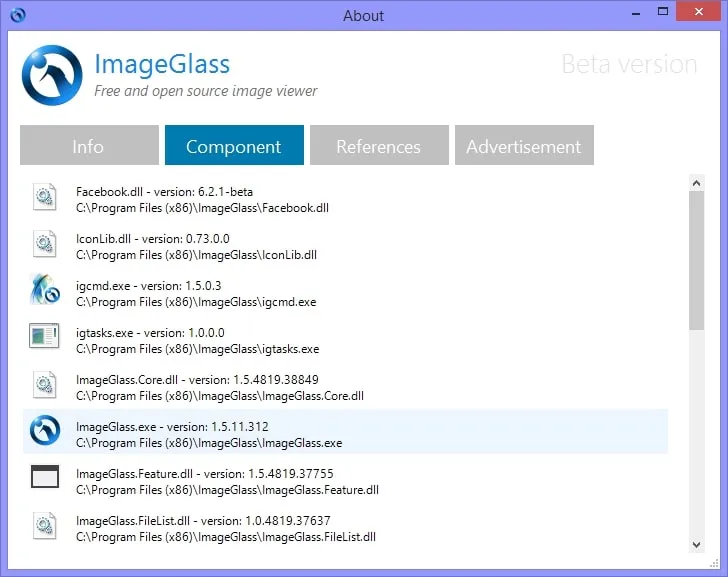Screen dimensions: 728x577
Task: Select 'ImageGlass.exe - version: 1.5.11.312' line
Action: tap(172, 427)
